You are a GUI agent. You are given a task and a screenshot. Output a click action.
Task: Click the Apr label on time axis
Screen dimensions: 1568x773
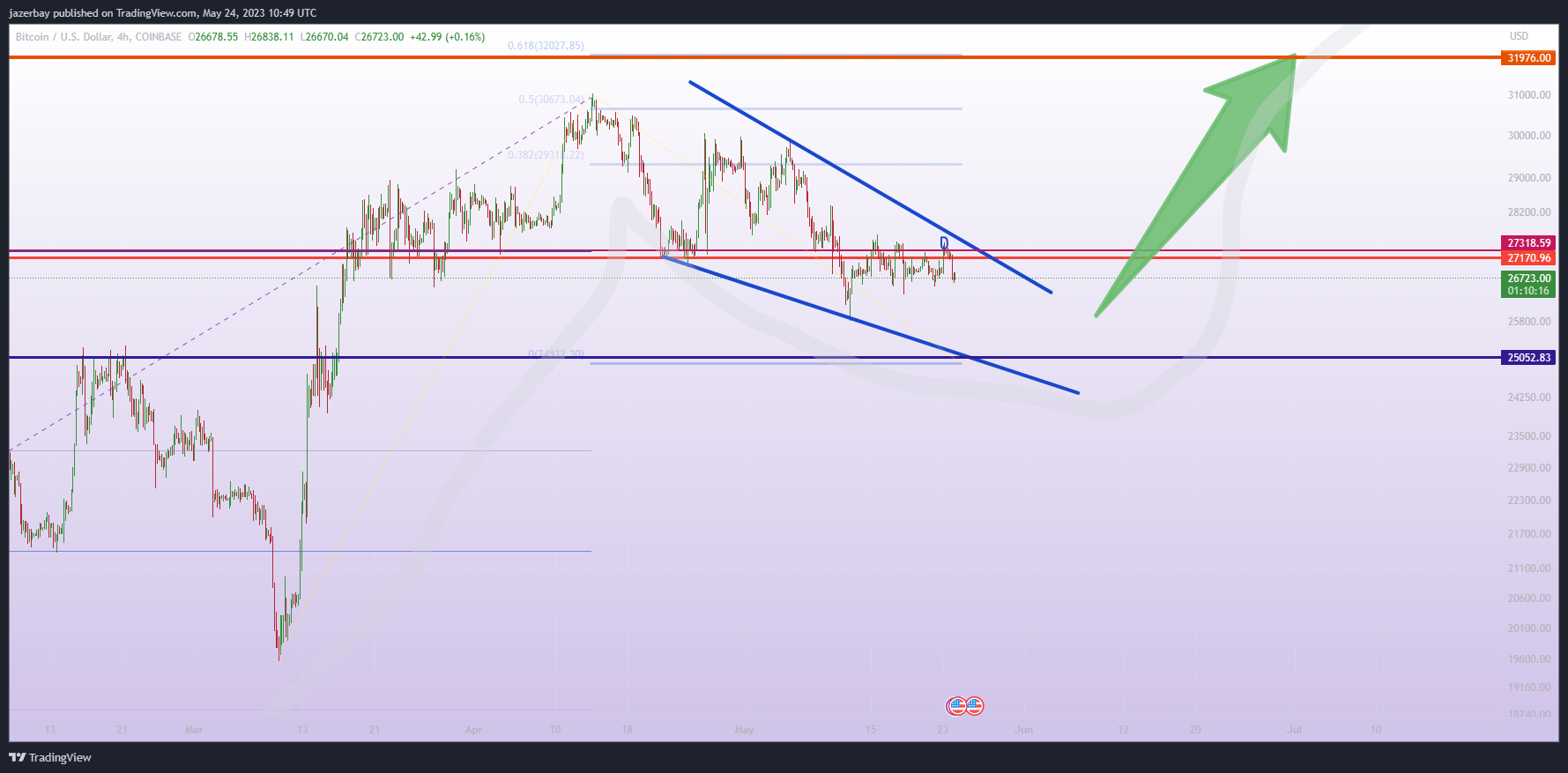[473, 730]
